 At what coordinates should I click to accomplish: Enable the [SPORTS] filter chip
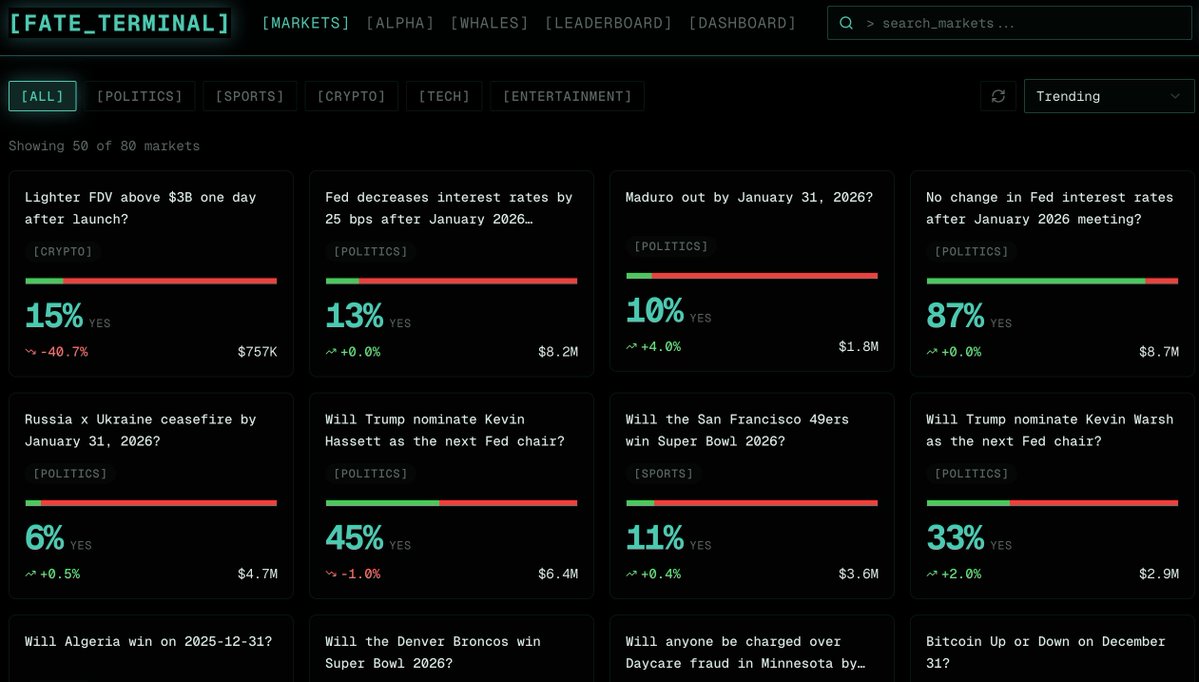249,96
